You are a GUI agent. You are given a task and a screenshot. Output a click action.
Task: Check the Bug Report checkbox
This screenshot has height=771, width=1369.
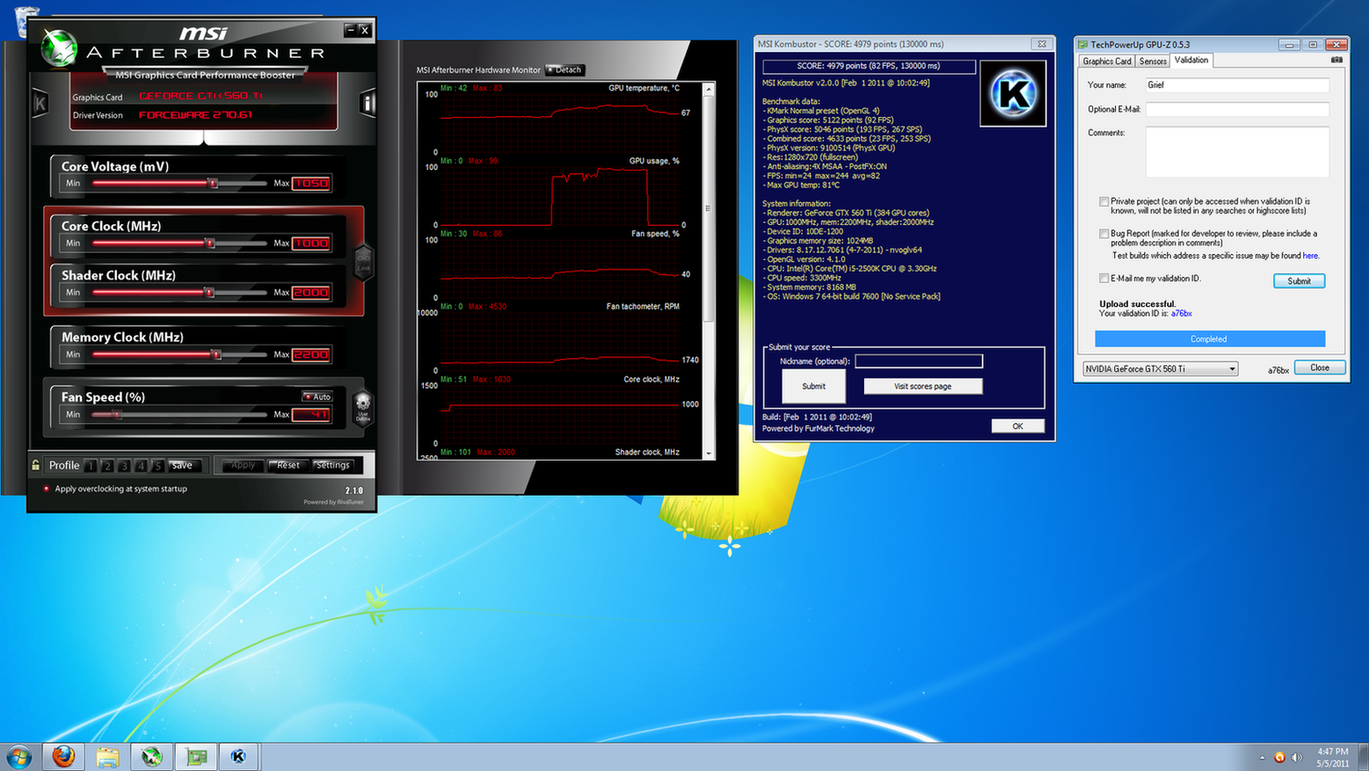click(1104, 234)
